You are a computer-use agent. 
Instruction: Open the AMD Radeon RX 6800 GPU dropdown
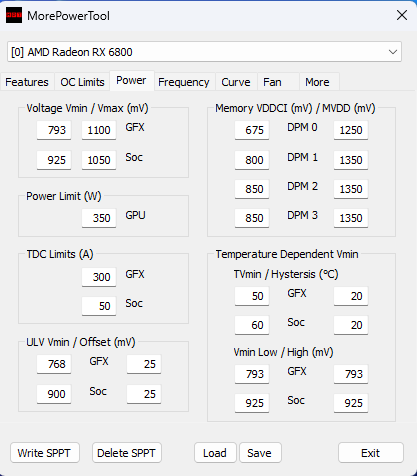coord(204,52)
